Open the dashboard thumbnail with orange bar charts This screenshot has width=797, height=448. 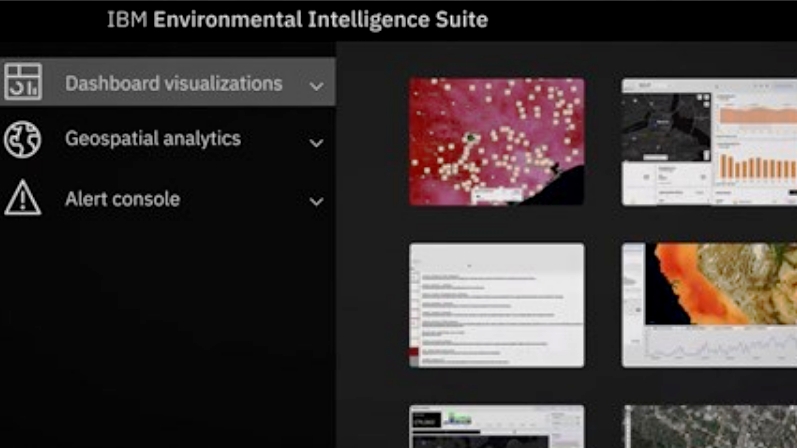(709, 141)
